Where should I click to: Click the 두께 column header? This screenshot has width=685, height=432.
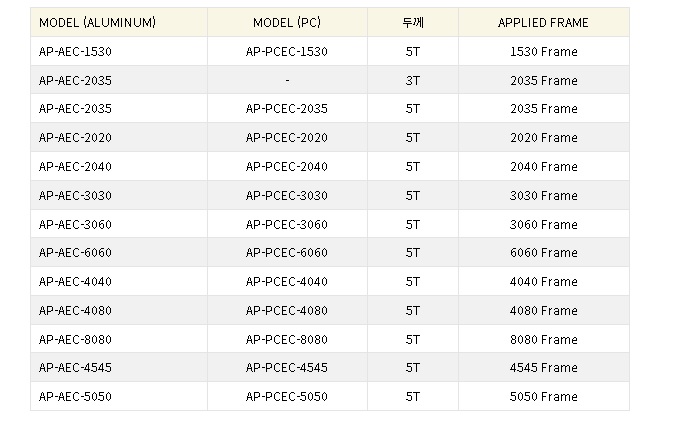[x=413, y=22]
